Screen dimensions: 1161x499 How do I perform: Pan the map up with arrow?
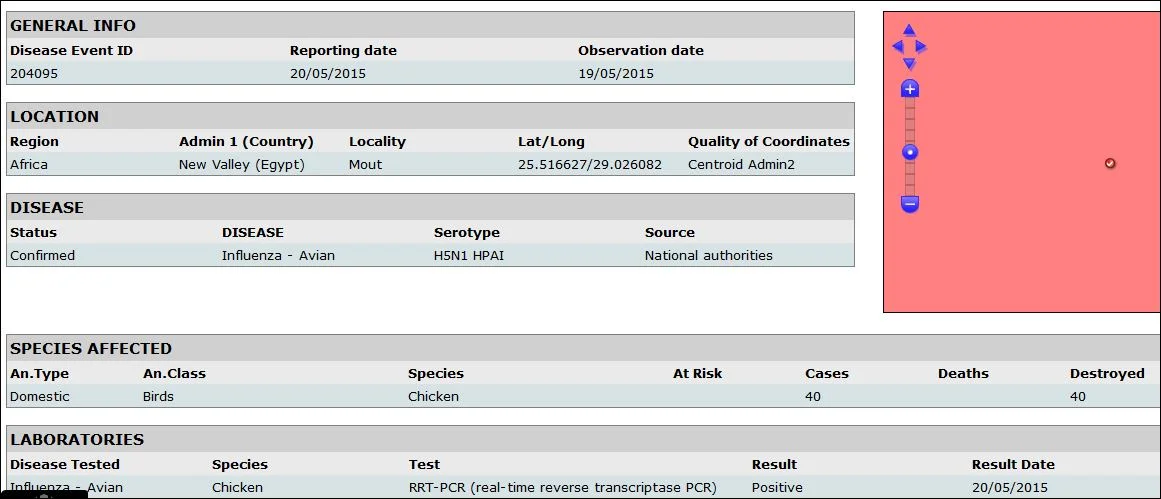pyautogui.click(x=909, y=30)
